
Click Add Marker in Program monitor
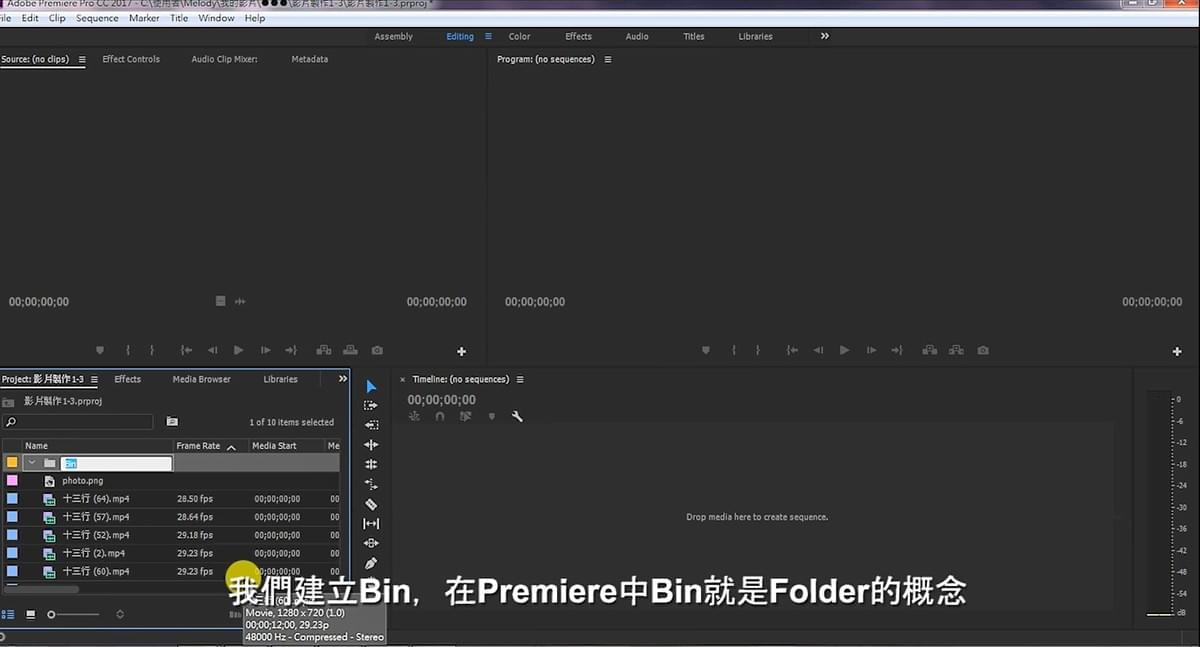tap(706, 350)
